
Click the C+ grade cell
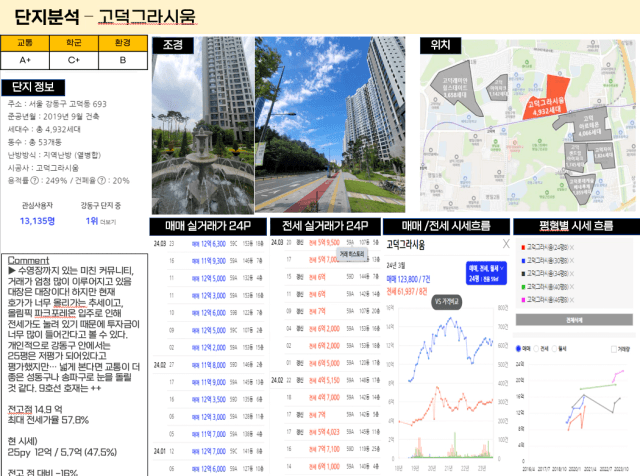click(x=74, y=60)
